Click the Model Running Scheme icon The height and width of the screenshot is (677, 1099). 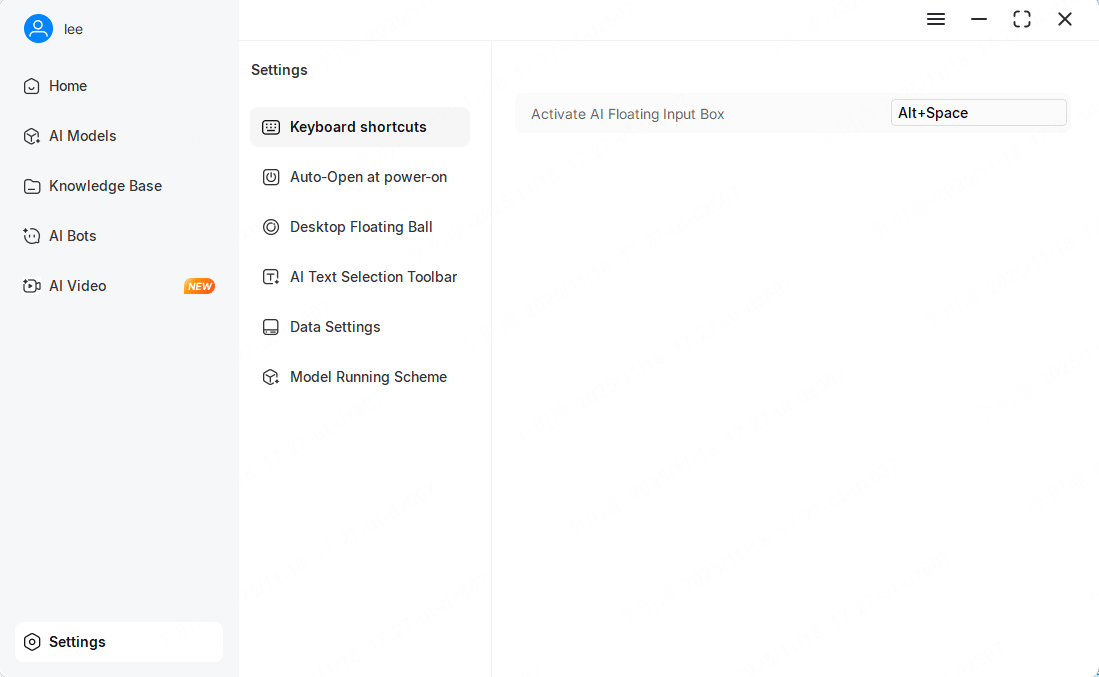pyautogui.click(x=271, y=377)
